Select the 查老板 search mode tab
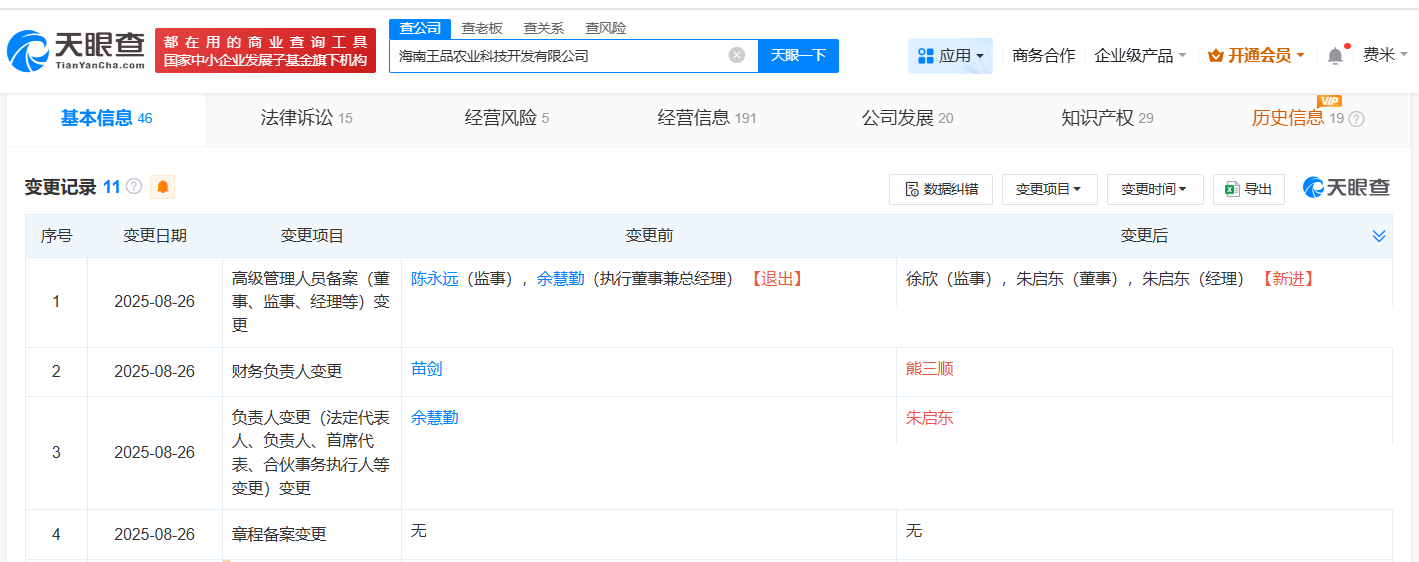 click(x=481, y=28)
